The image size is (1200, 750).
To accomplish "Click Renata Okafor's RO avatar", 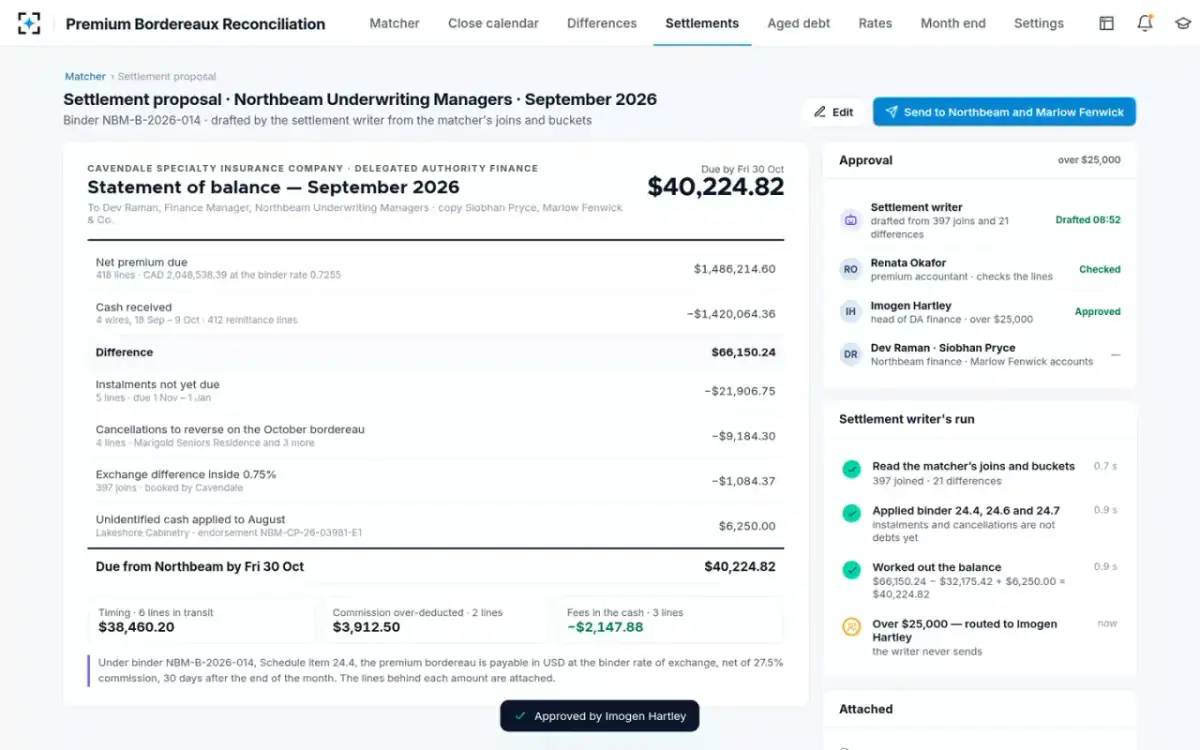I will coord(851,269).
